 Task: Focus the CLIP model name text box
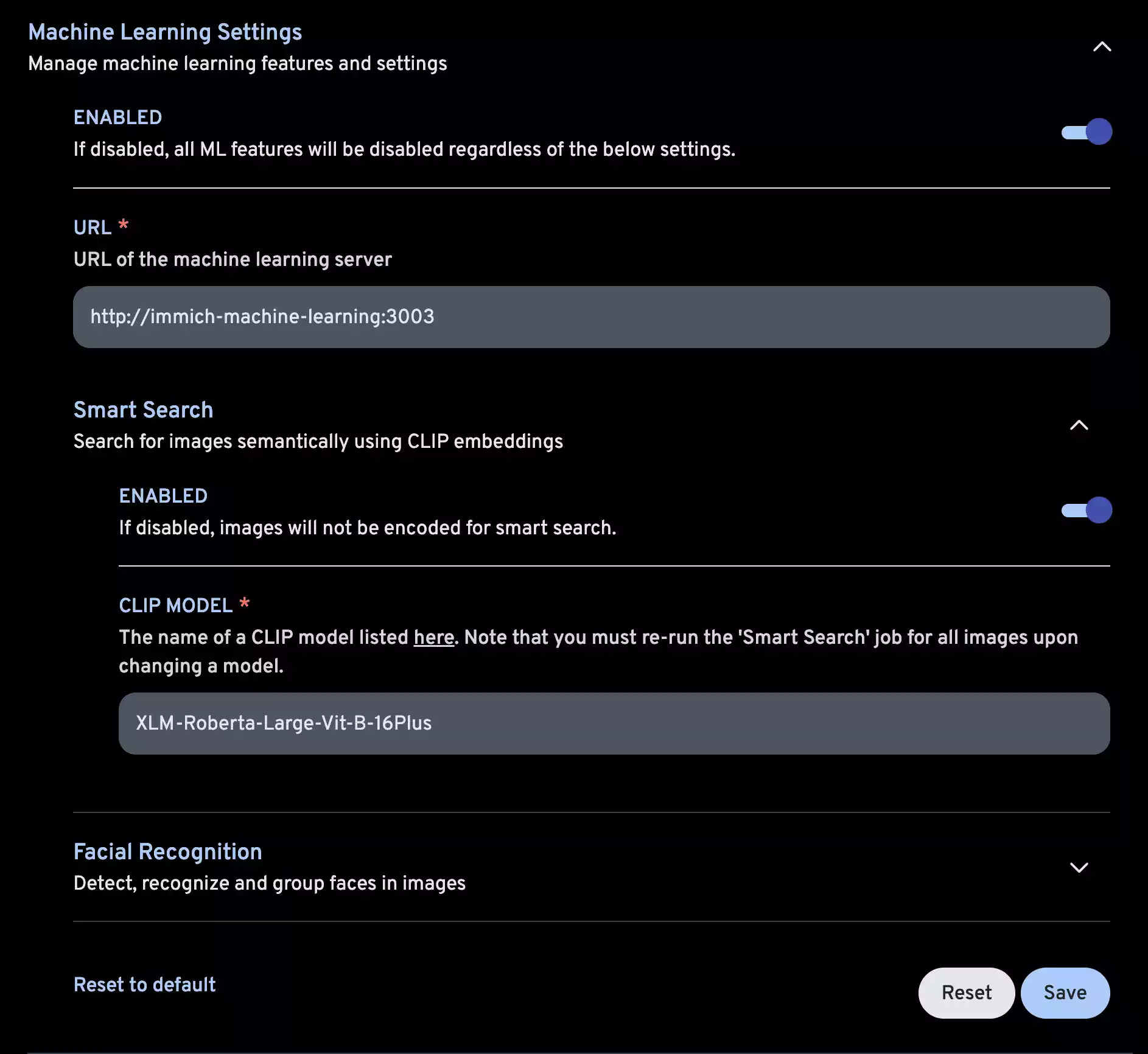coord(614,724)
